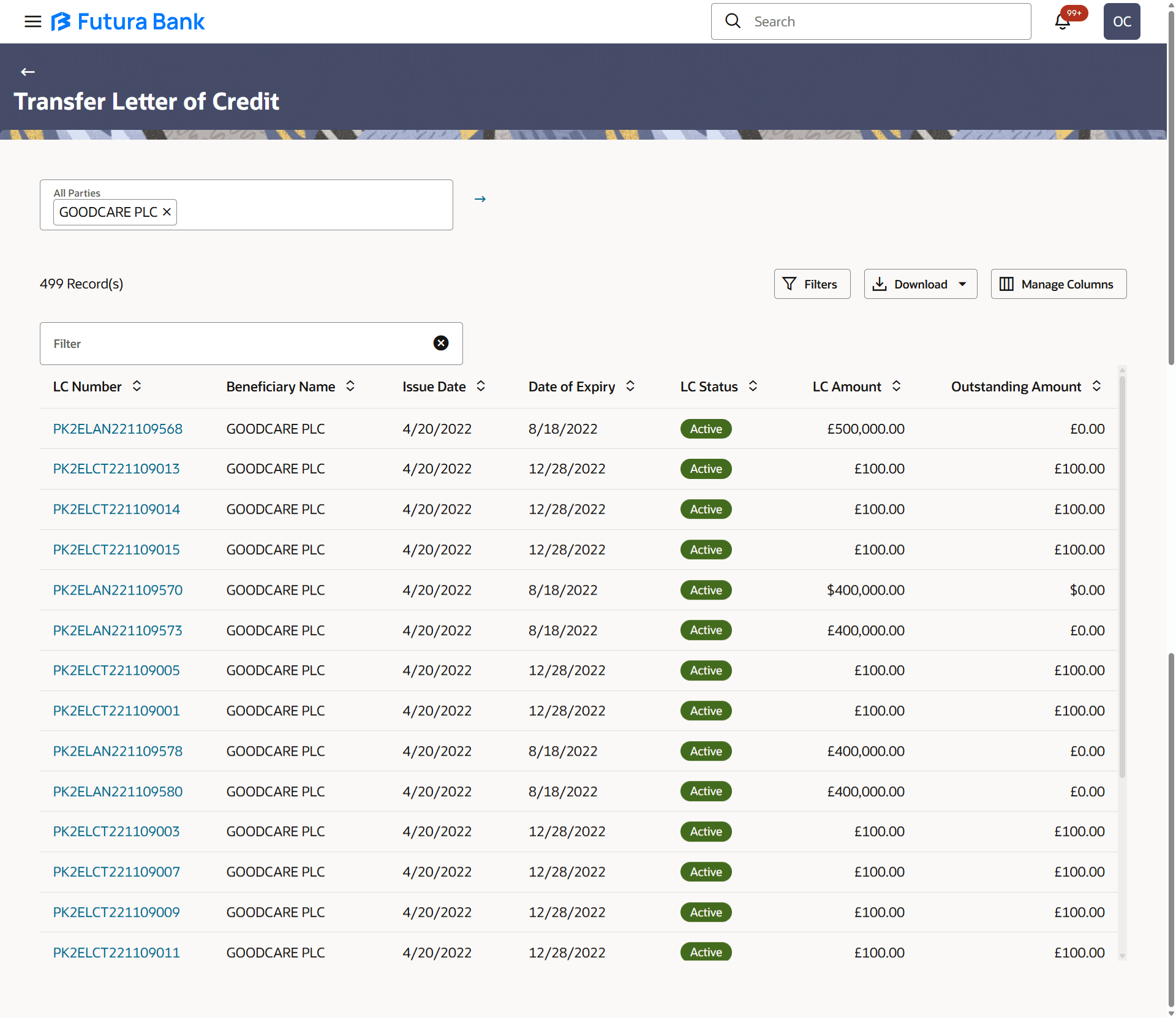This screenshot has width=1176, height=1018.
Task: Open the Filters panel
Action: (x=812, y=284)
